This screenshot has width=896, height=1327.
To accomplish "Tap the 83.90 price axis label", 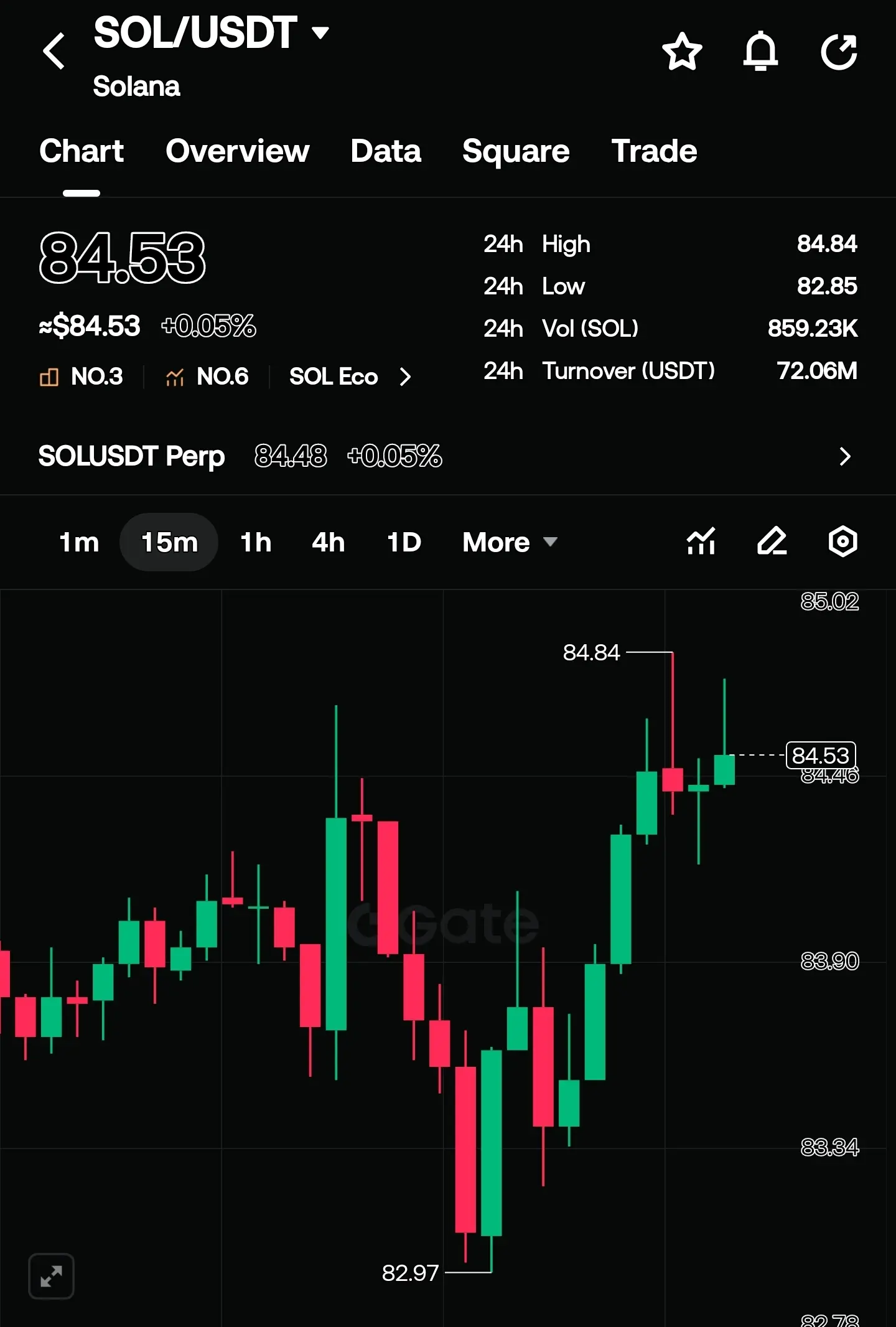I will [x=829, y=962].
